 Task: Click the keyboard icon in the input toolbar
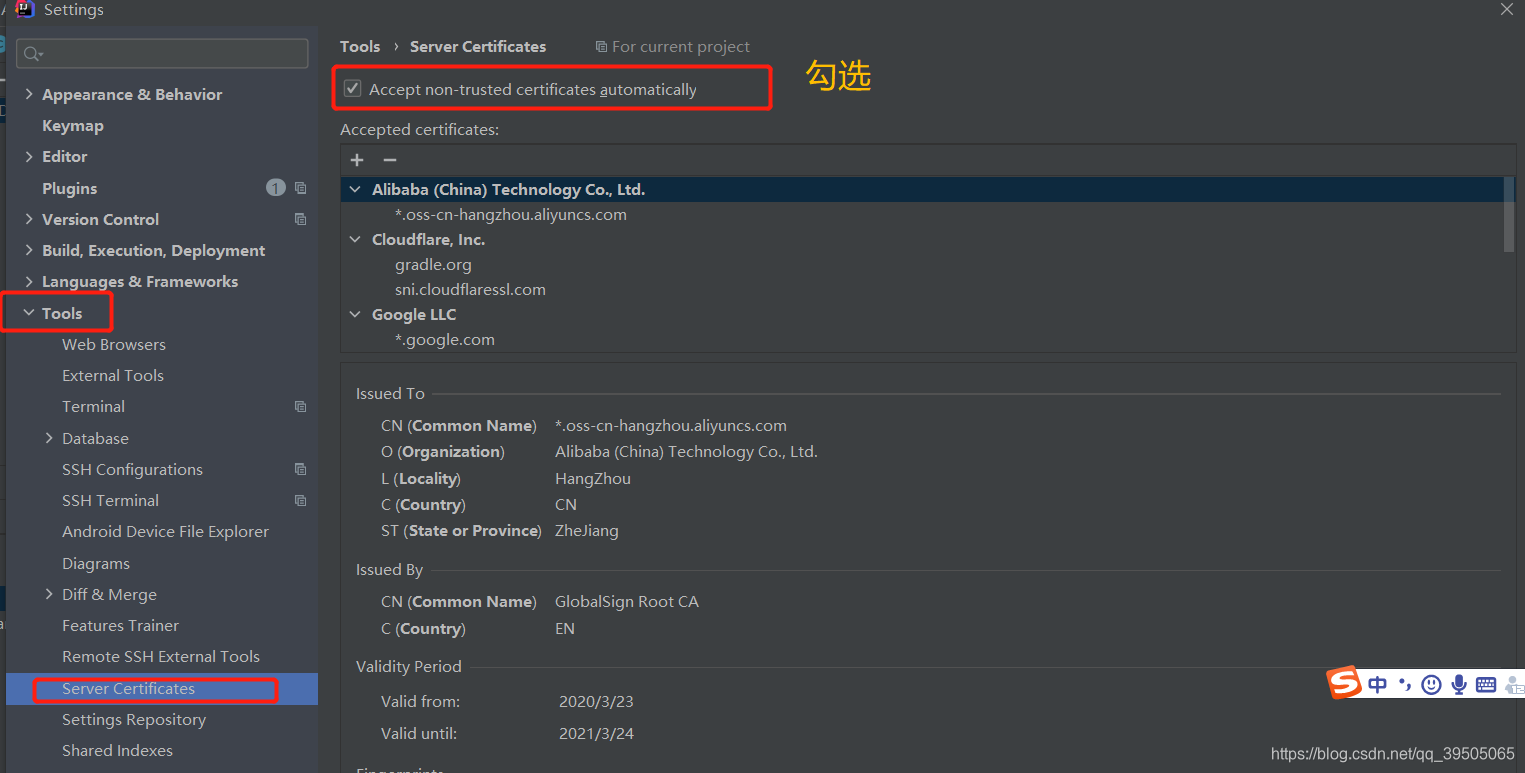tap(1486, 684)
